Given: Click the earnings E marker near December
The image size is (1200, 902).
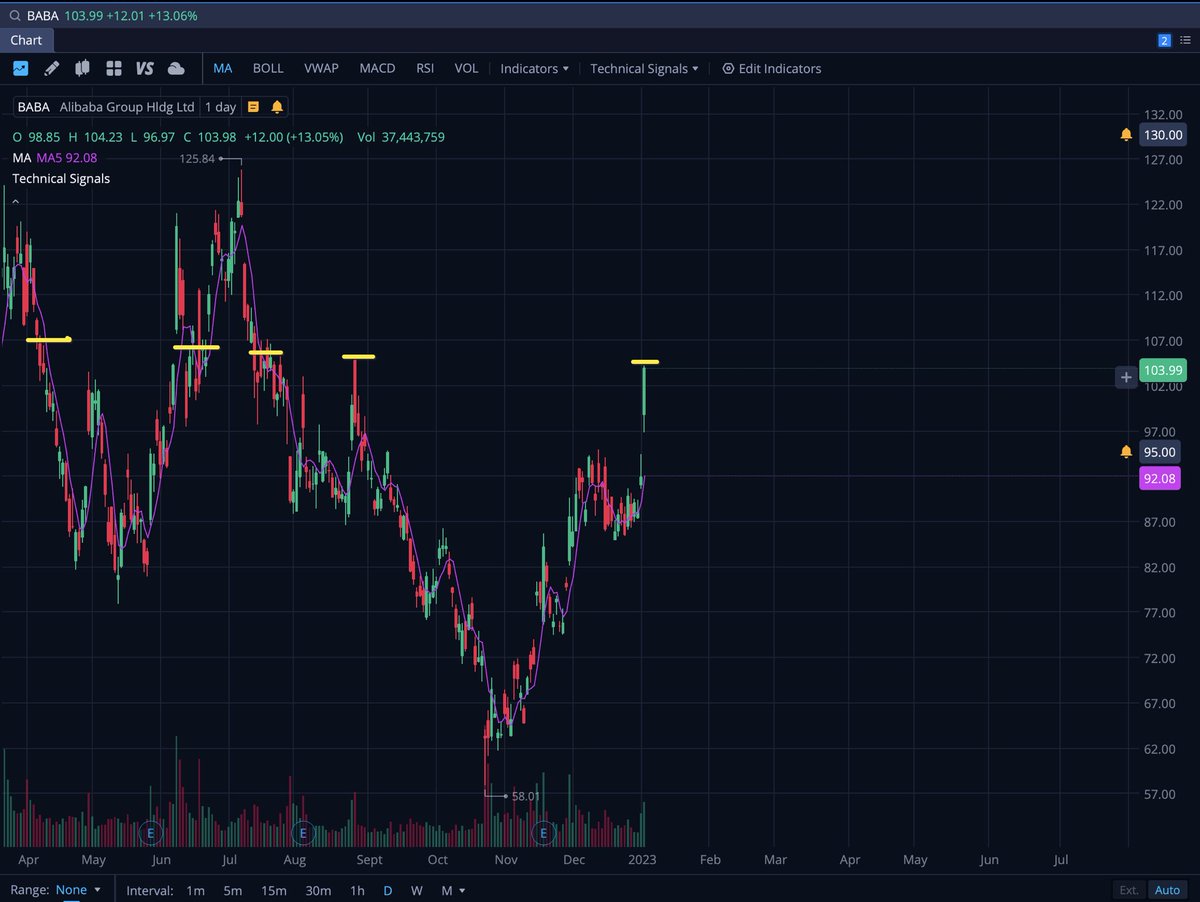Looking at the screenshot, I should point(544,832).
